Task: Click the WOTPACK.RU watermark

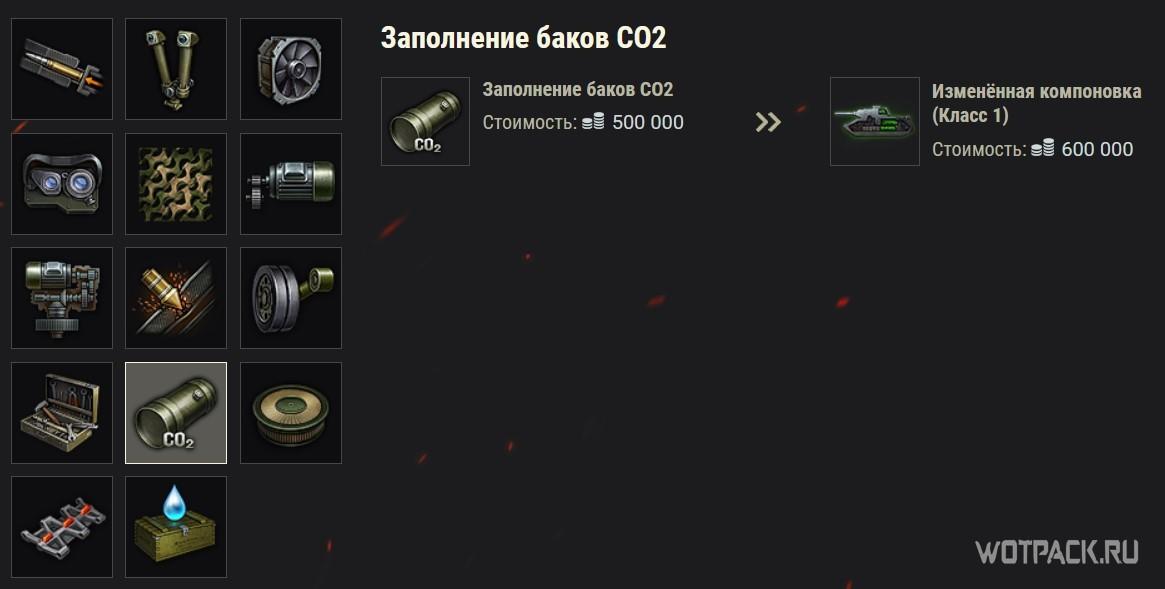Action: click(1057, 552)
